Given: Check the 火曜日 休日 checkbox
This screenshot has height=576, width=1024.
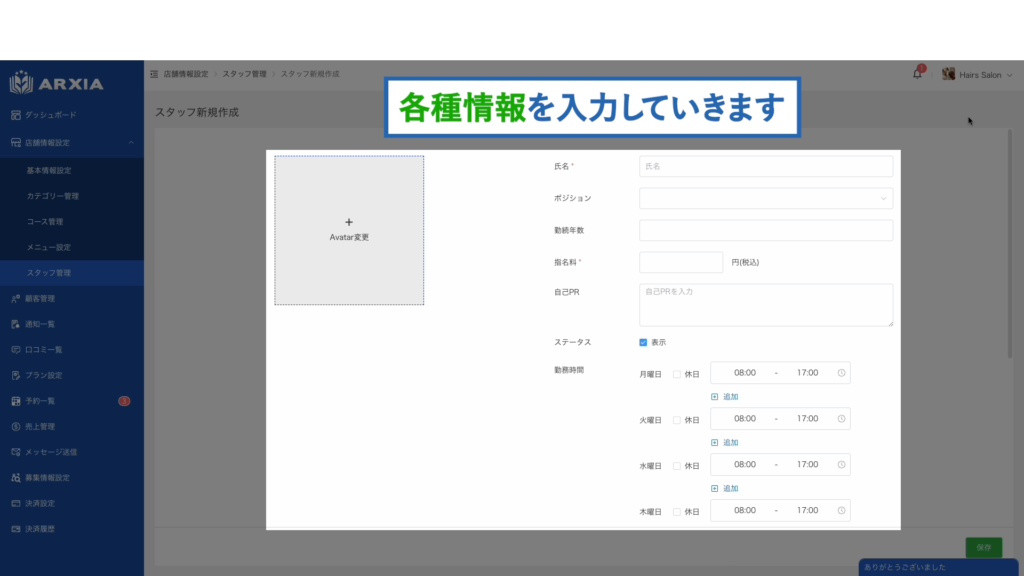Looking at the screenshot, I should (x=677, y=420).
